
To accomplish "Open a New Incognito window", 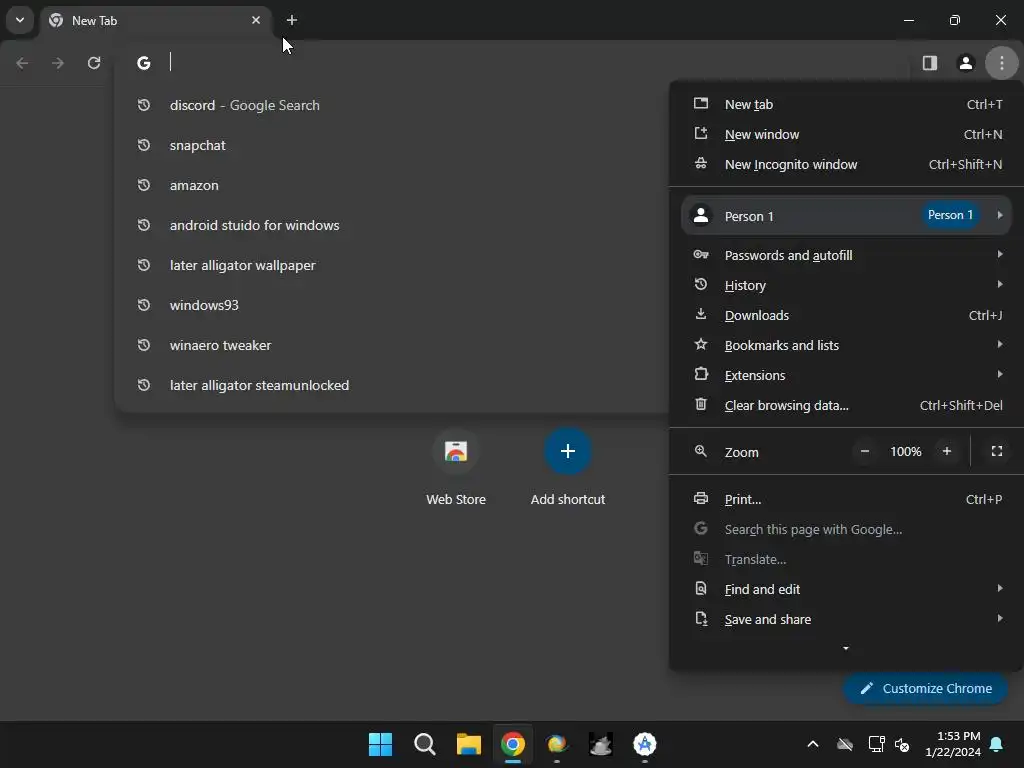I will click(846, 165).
